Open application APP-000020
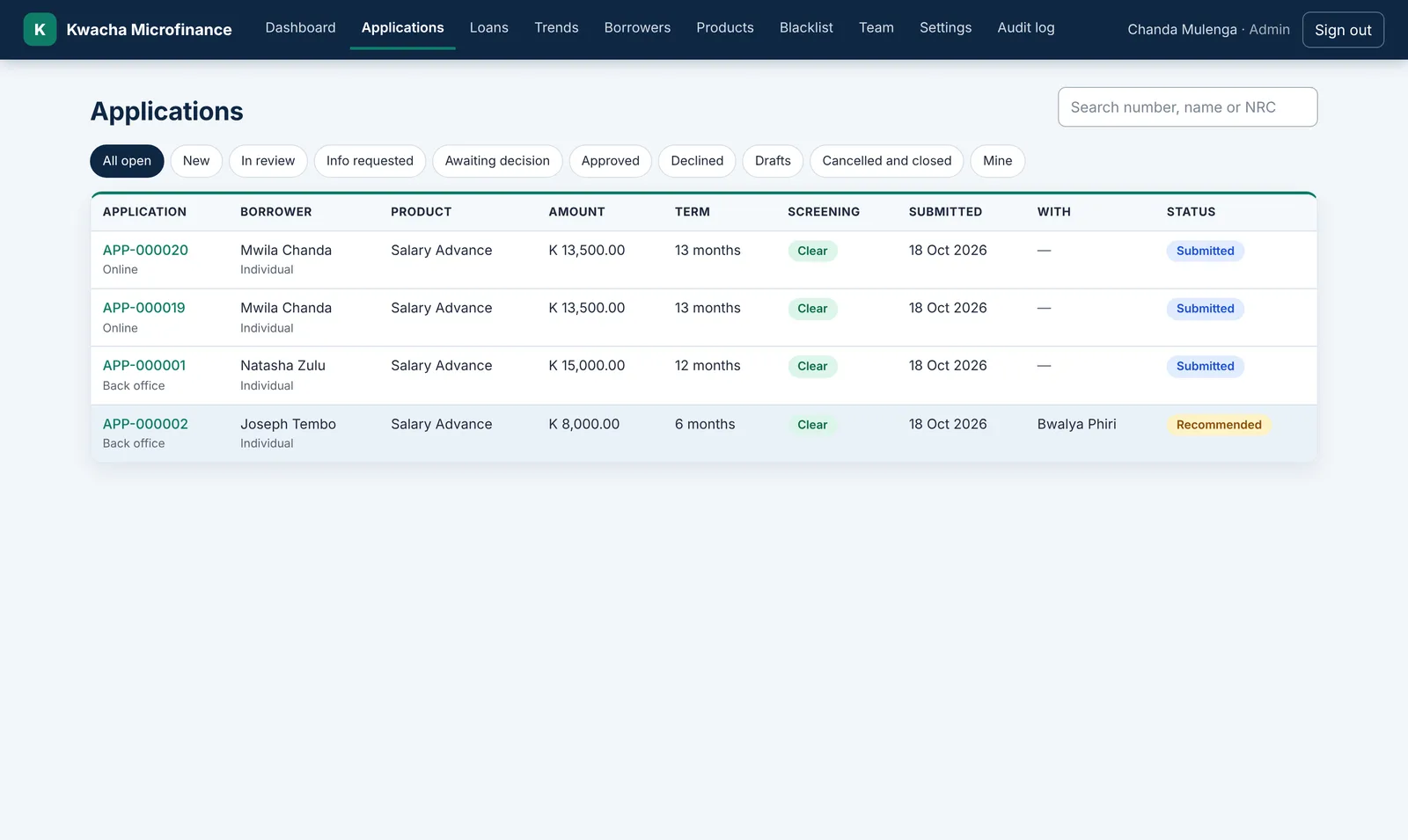This screenshot has height=840, width=1408. pos(145,251)
